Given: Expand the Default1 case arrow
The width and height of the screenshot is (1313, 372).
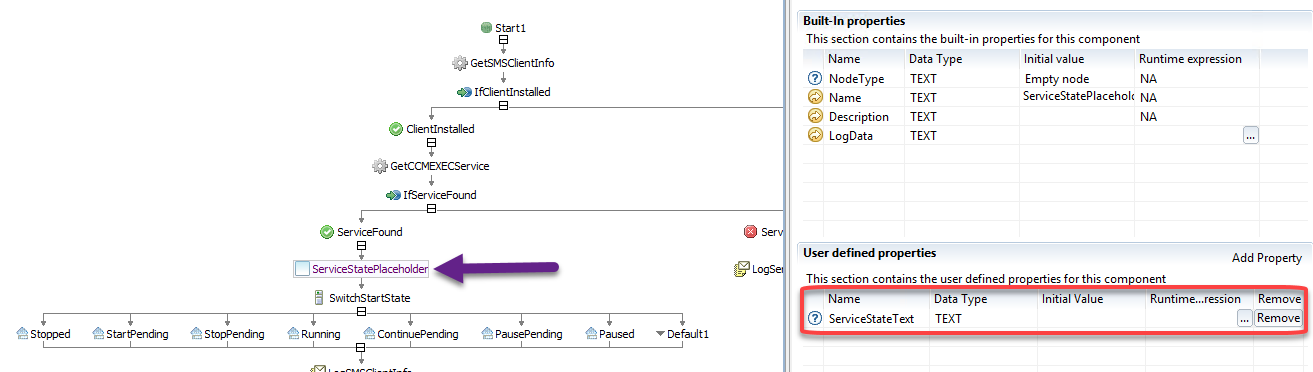Looking at the screenshot, I should pos(660,334).
